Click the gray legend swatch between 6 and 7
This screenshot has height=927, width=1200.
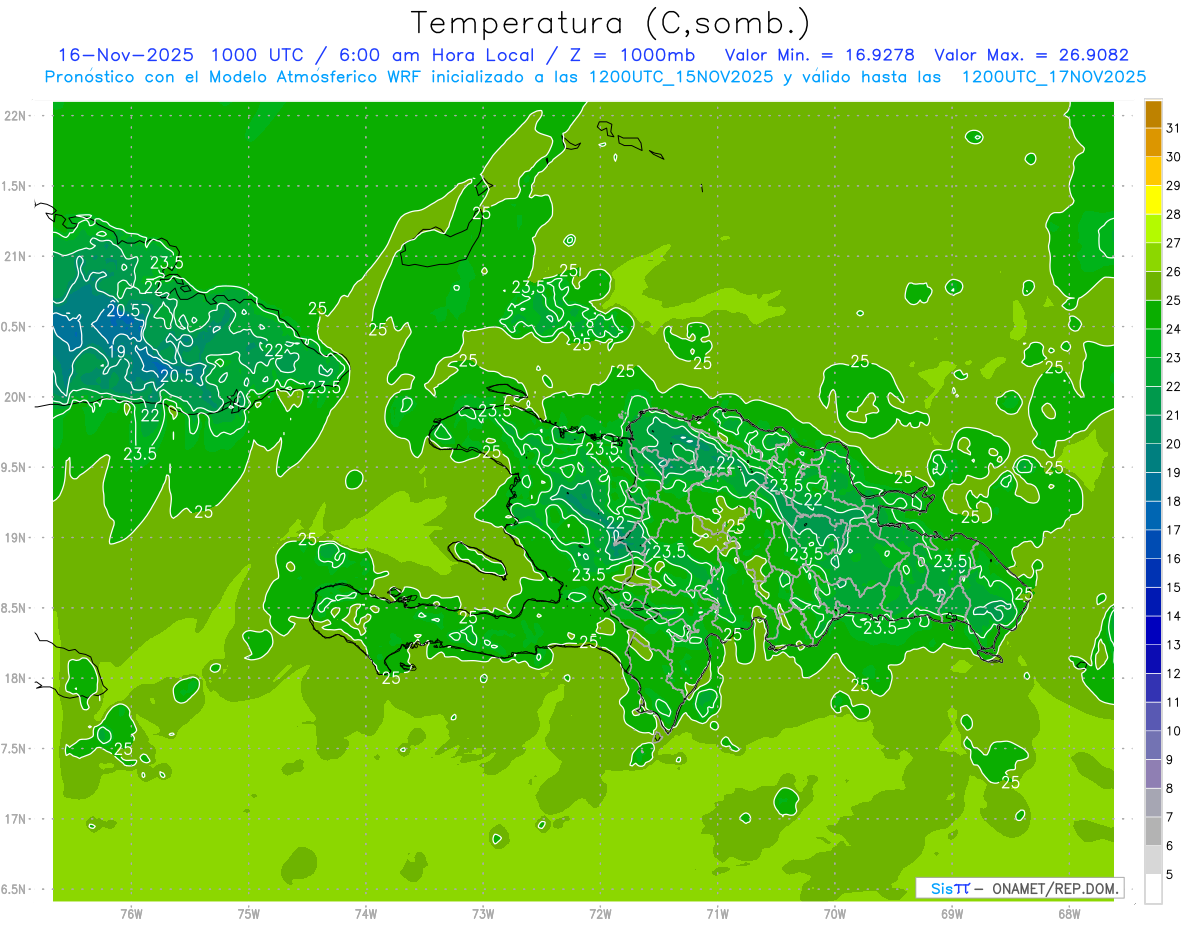tap(1153, 832)
